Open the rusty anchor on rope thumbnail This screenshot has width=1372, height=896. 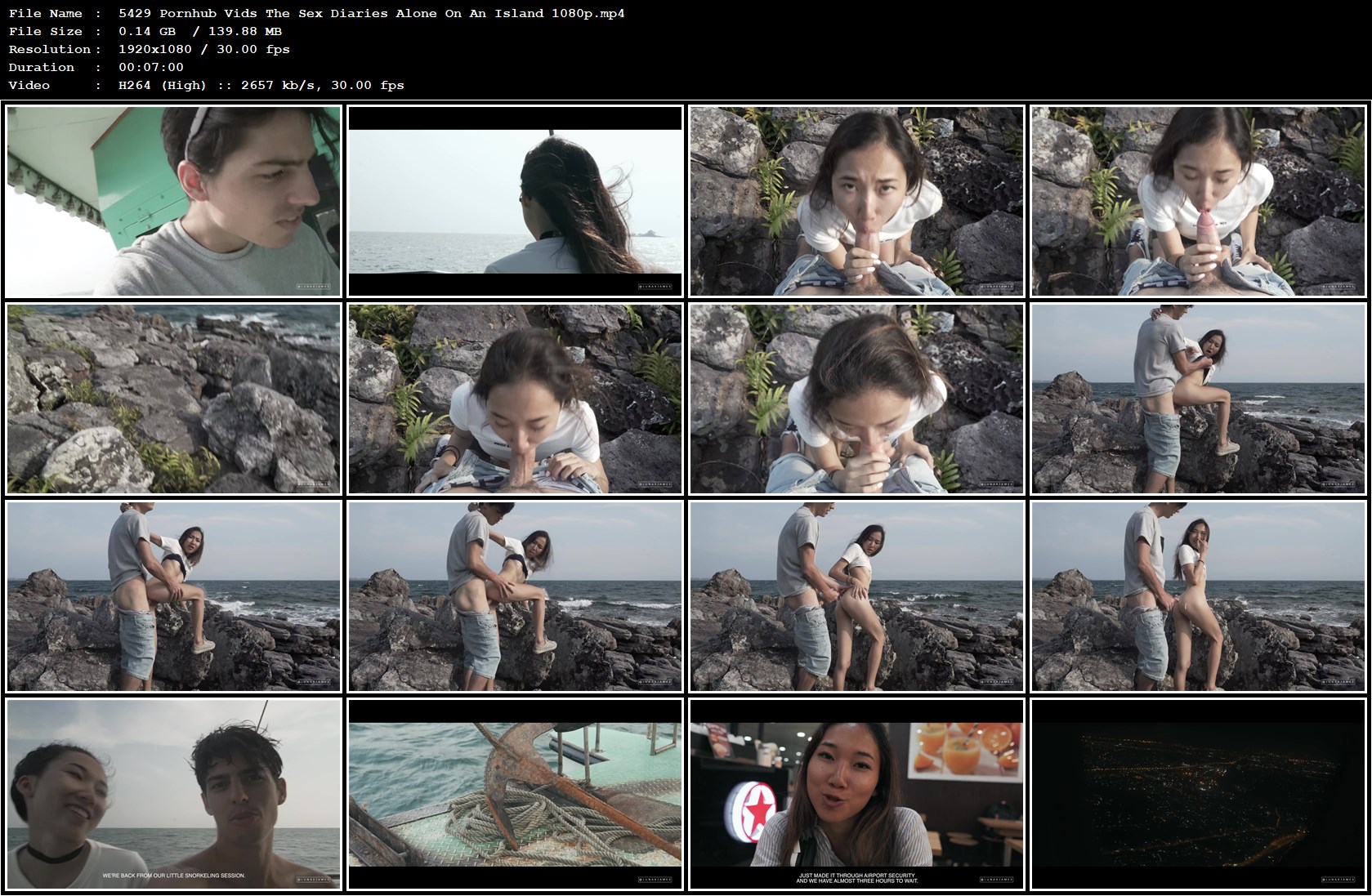point(515,795)
